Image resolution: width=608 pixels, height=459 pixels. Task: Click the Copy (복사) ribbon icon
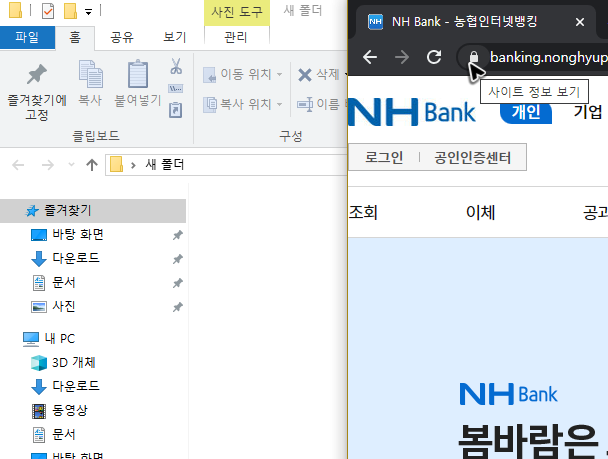(91, 74)
